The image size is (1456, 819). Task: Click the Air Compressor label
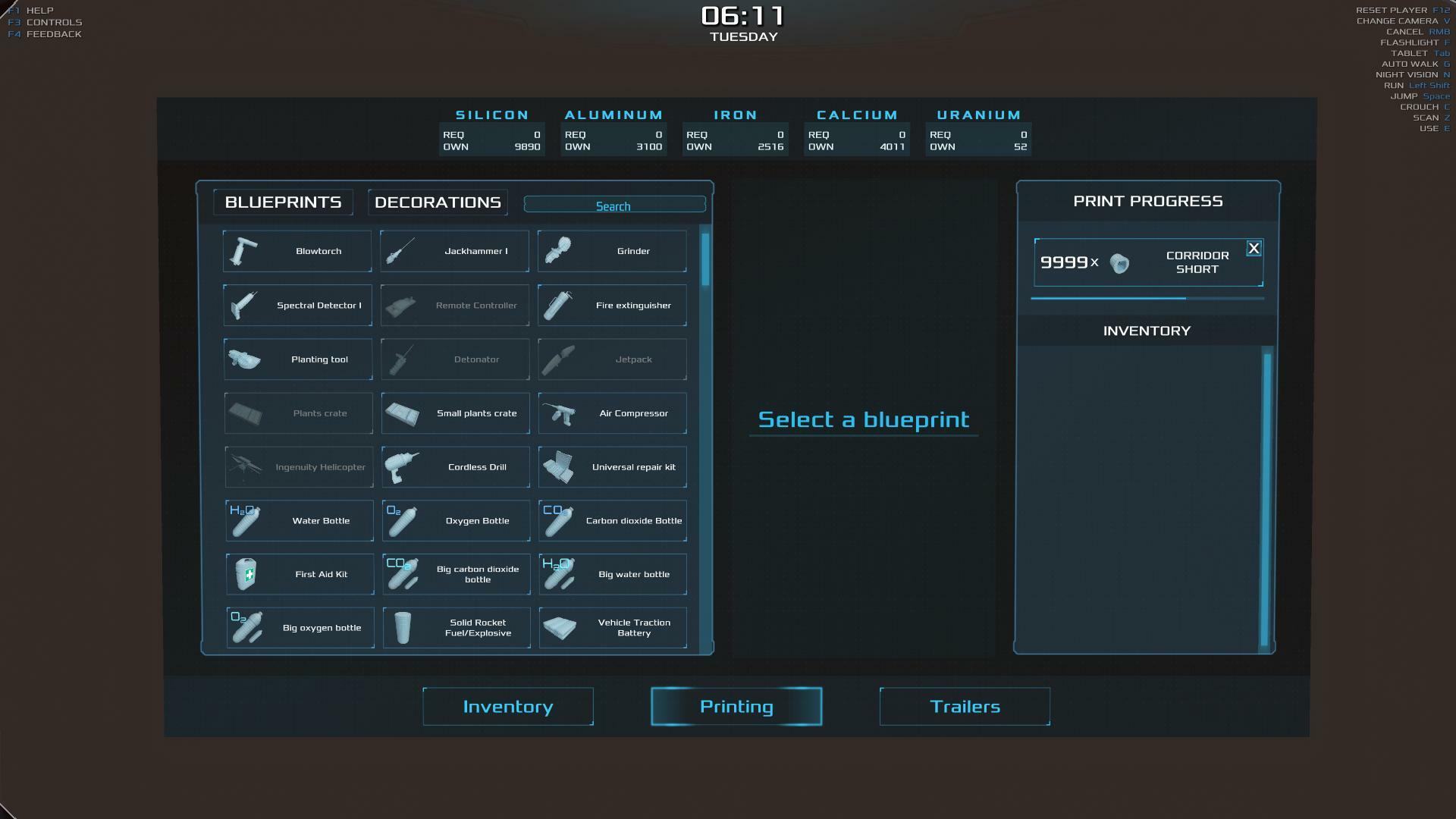634,413
